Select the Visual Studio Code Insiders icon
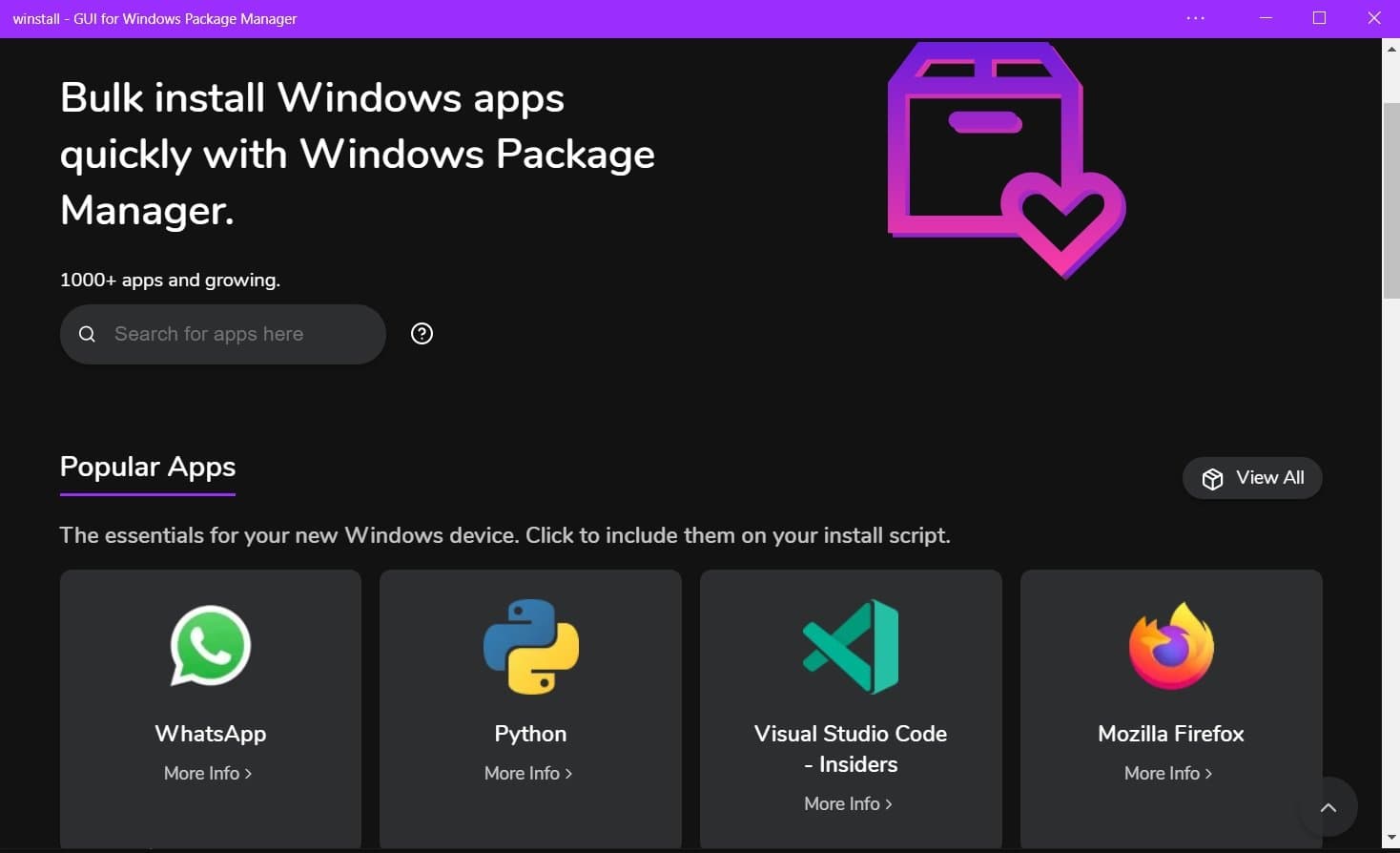 pos(851,646)
